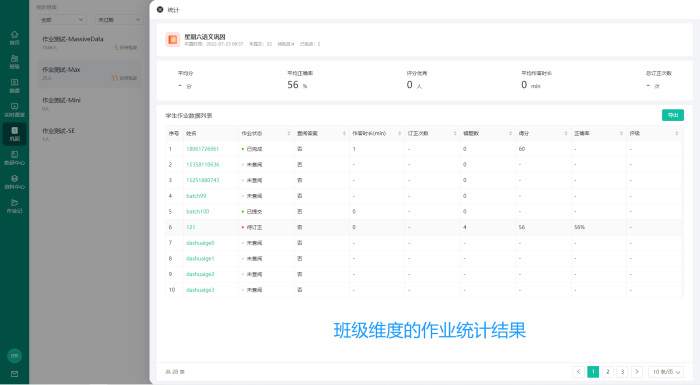The height and width of the screenshot is (385, 700).
Task: Click the 共 28 条 total count
Action: 175,372
